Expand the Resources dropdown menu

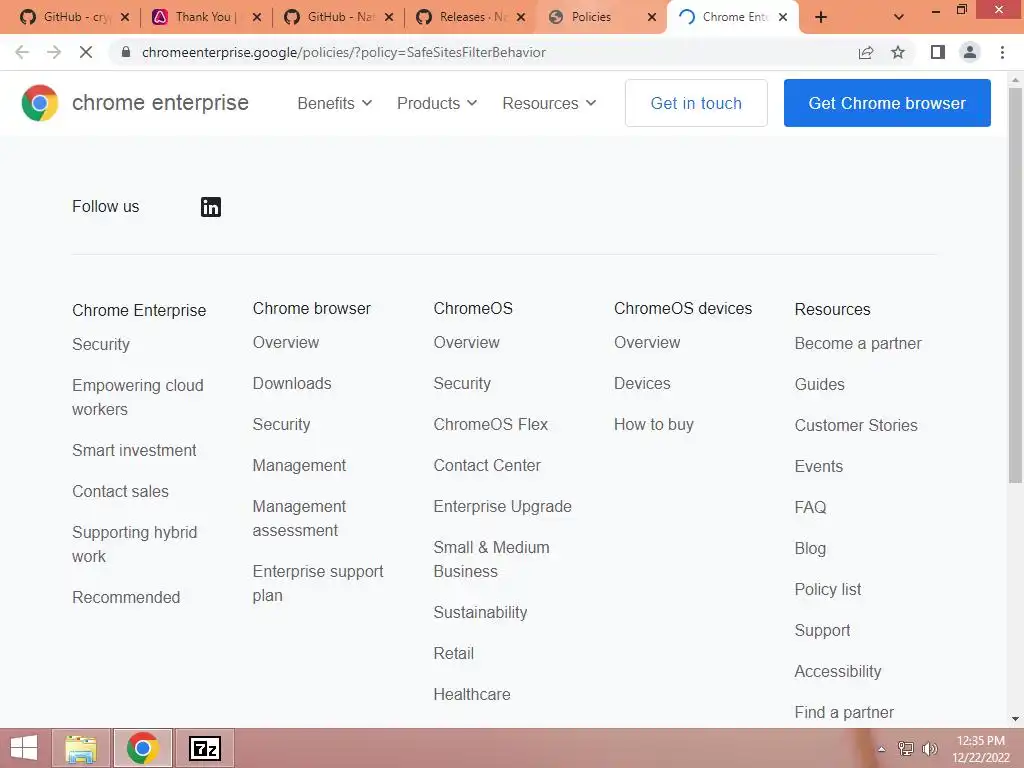tap(549, 103)
